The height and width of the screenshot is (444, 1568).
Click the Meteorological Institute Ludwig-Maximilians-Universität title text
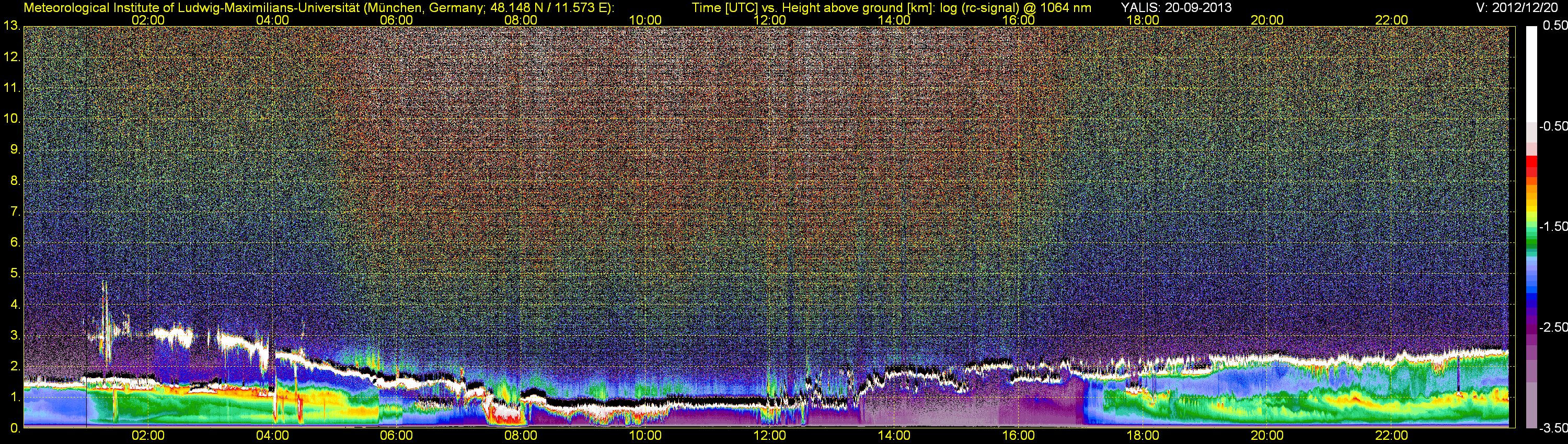click(318, 8)
